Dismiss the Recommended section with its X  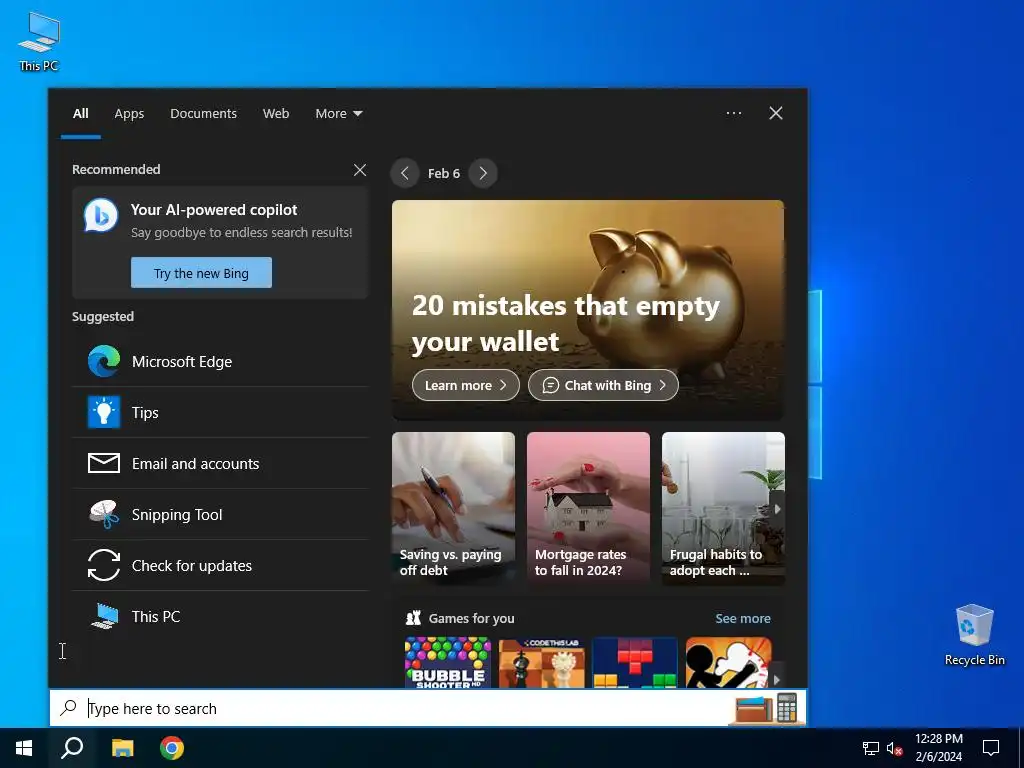pyautogui.click(x=360, y=170)
